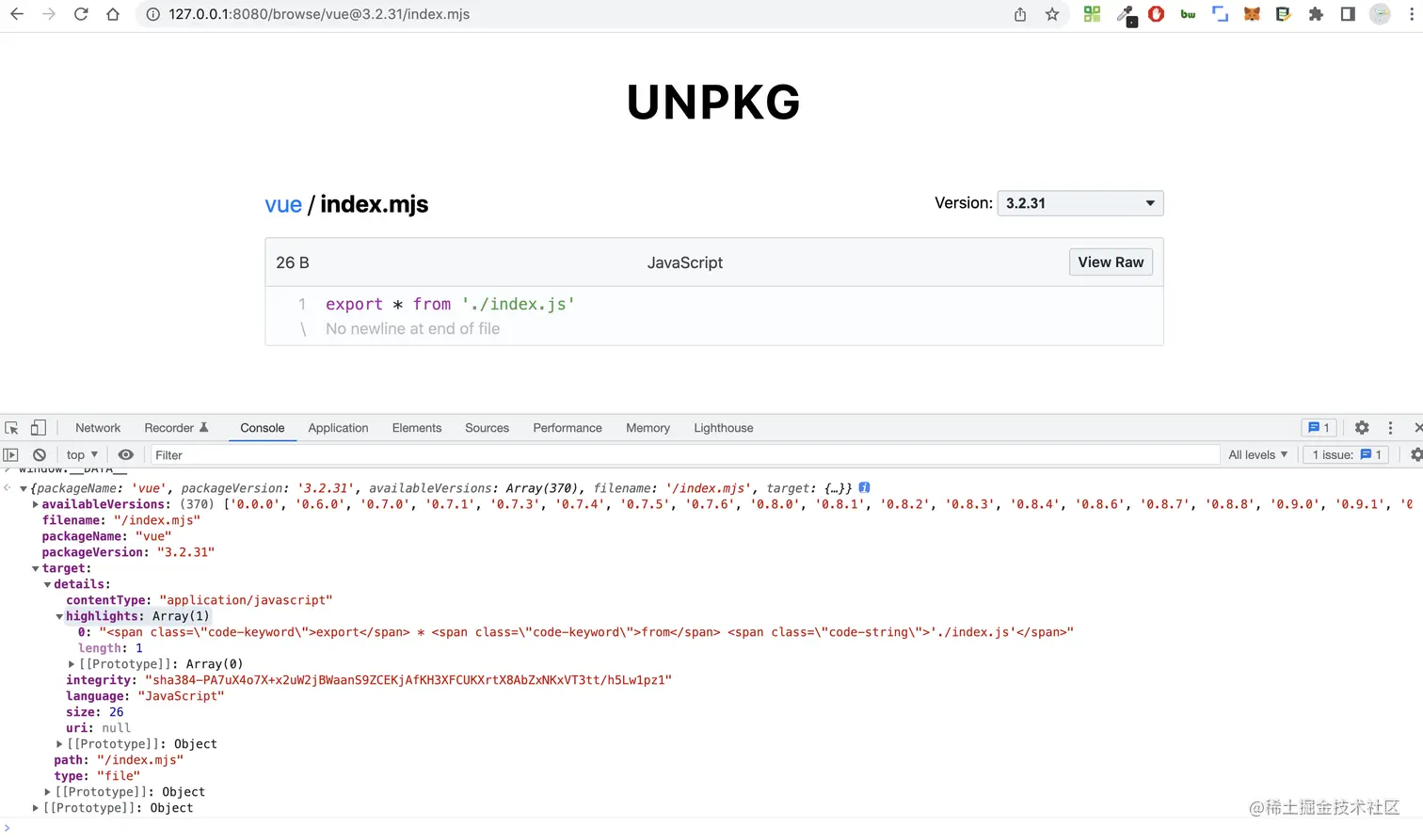1423x840 pixels.
Task: Click the View Raw button
Action: point(1111,262)
